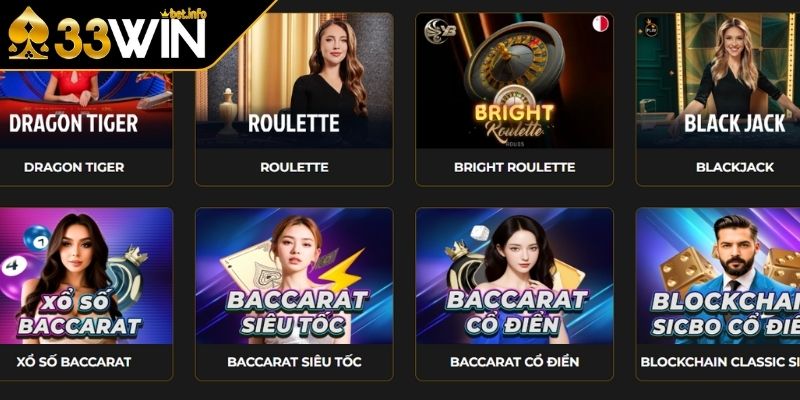Click the 33WIN logo
The height and width of the screenshot is (400, 800).
[x=108, y=33]
